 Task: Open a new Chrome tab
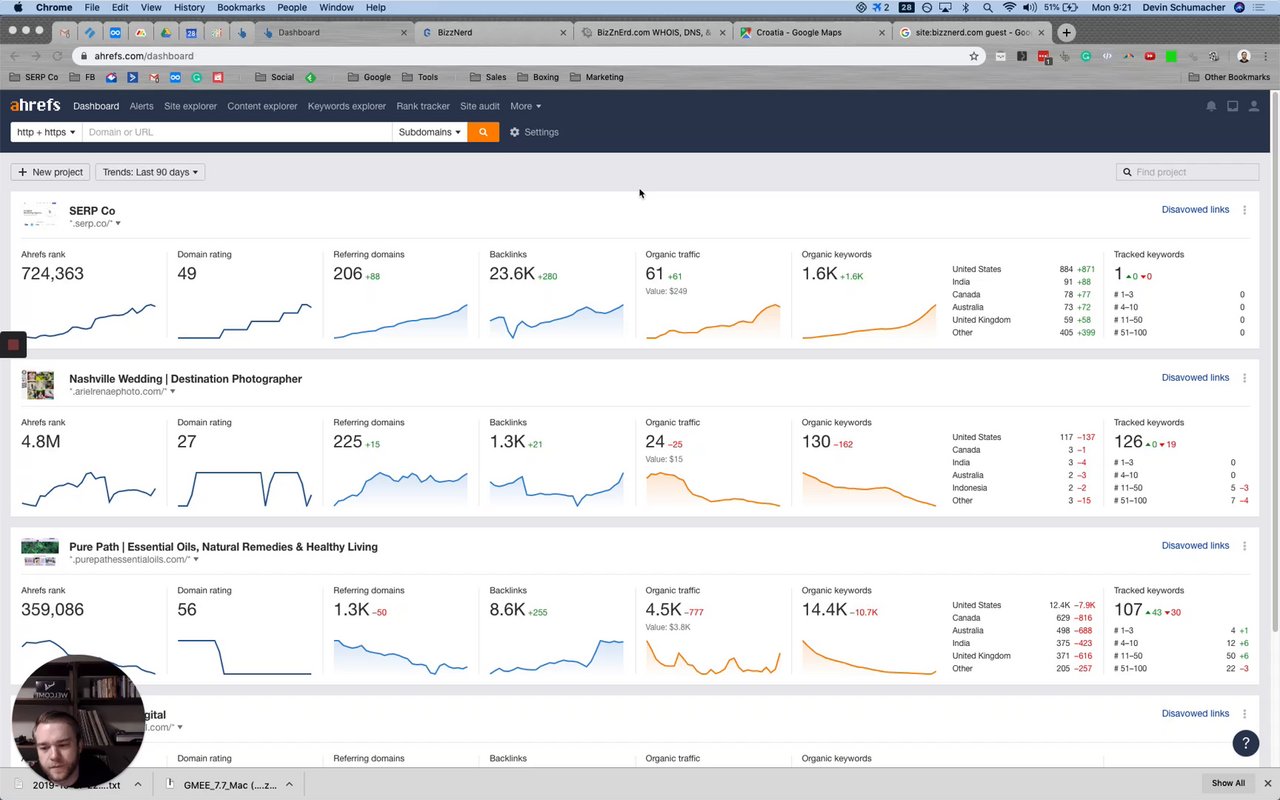(1066, 32)
